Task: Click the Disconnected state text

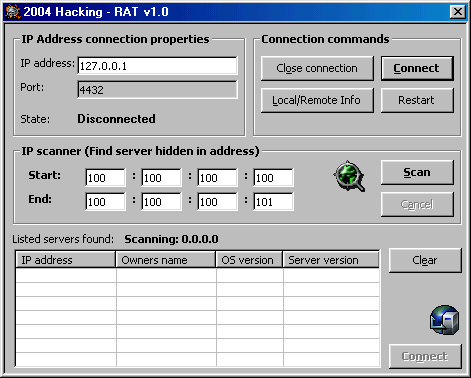Action: click(x=116, y=119)
